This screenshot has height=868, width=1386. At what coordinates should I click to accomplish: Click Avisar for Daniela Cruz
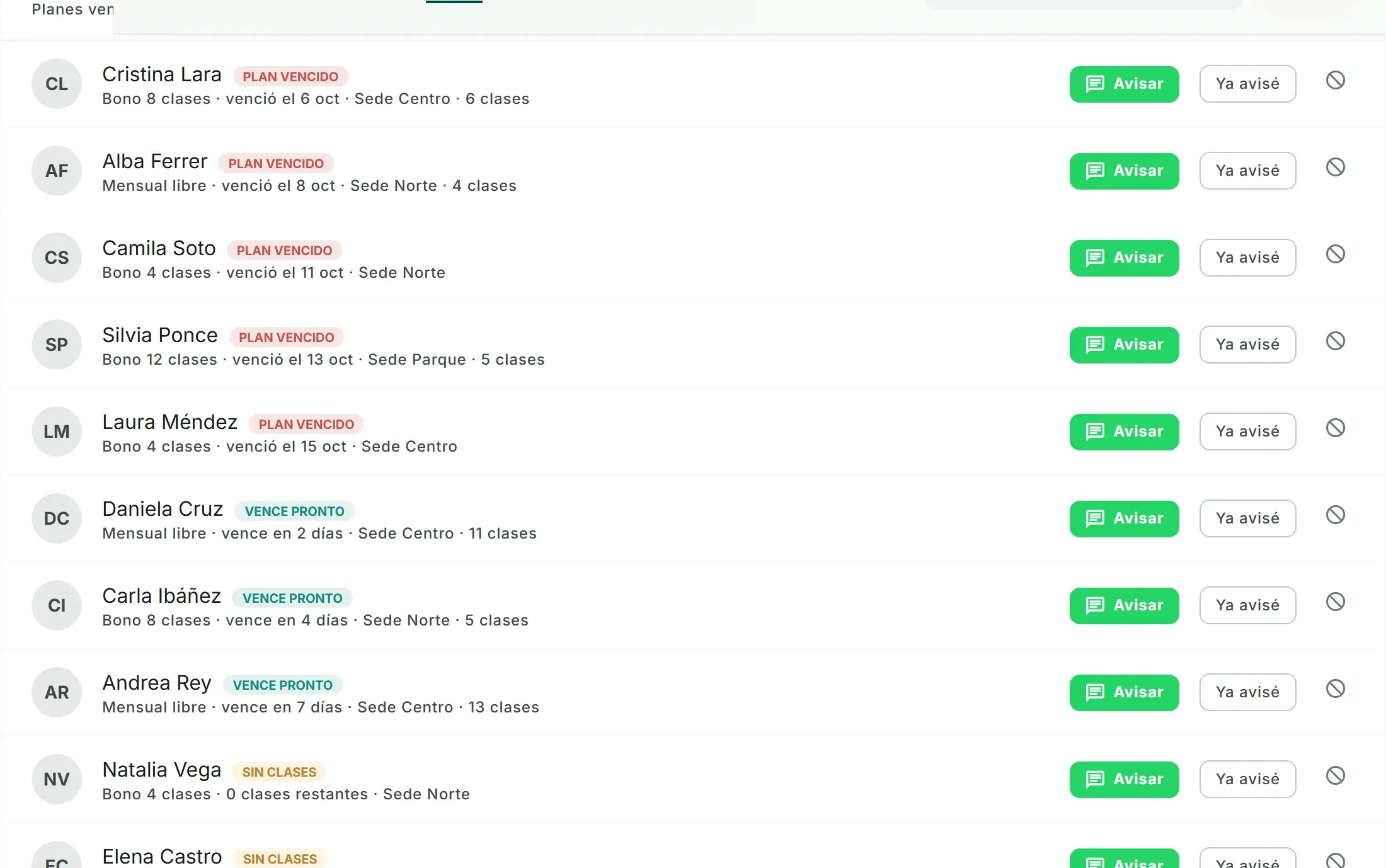click(1124, 518)
